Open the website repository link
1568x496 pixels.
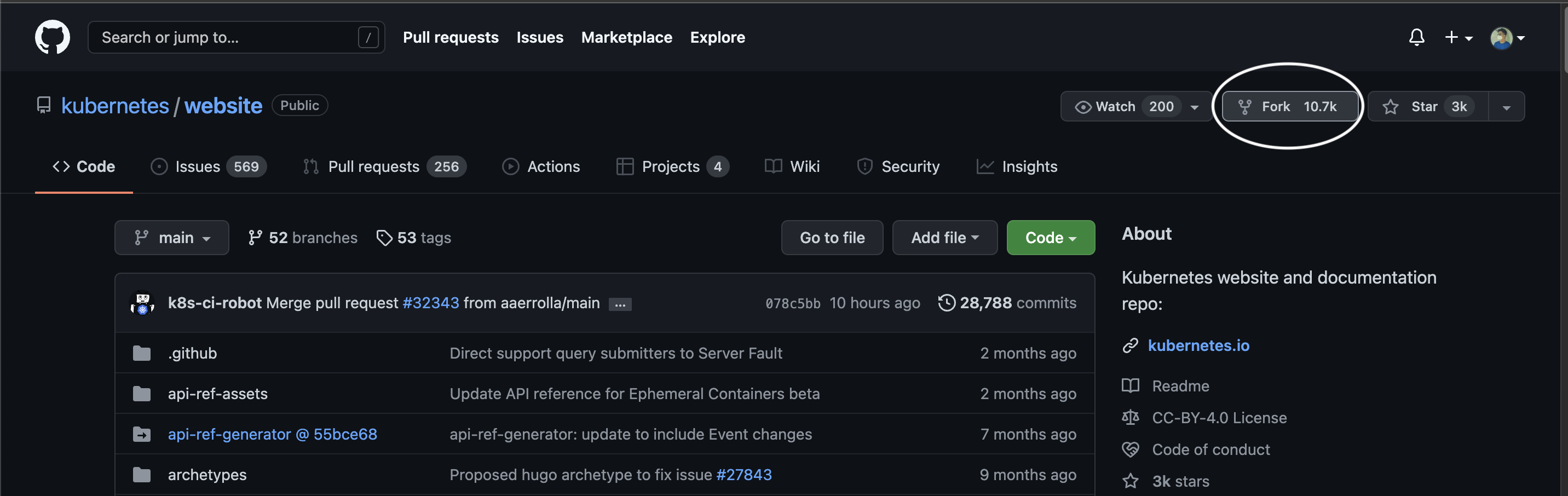coord(223,106)
